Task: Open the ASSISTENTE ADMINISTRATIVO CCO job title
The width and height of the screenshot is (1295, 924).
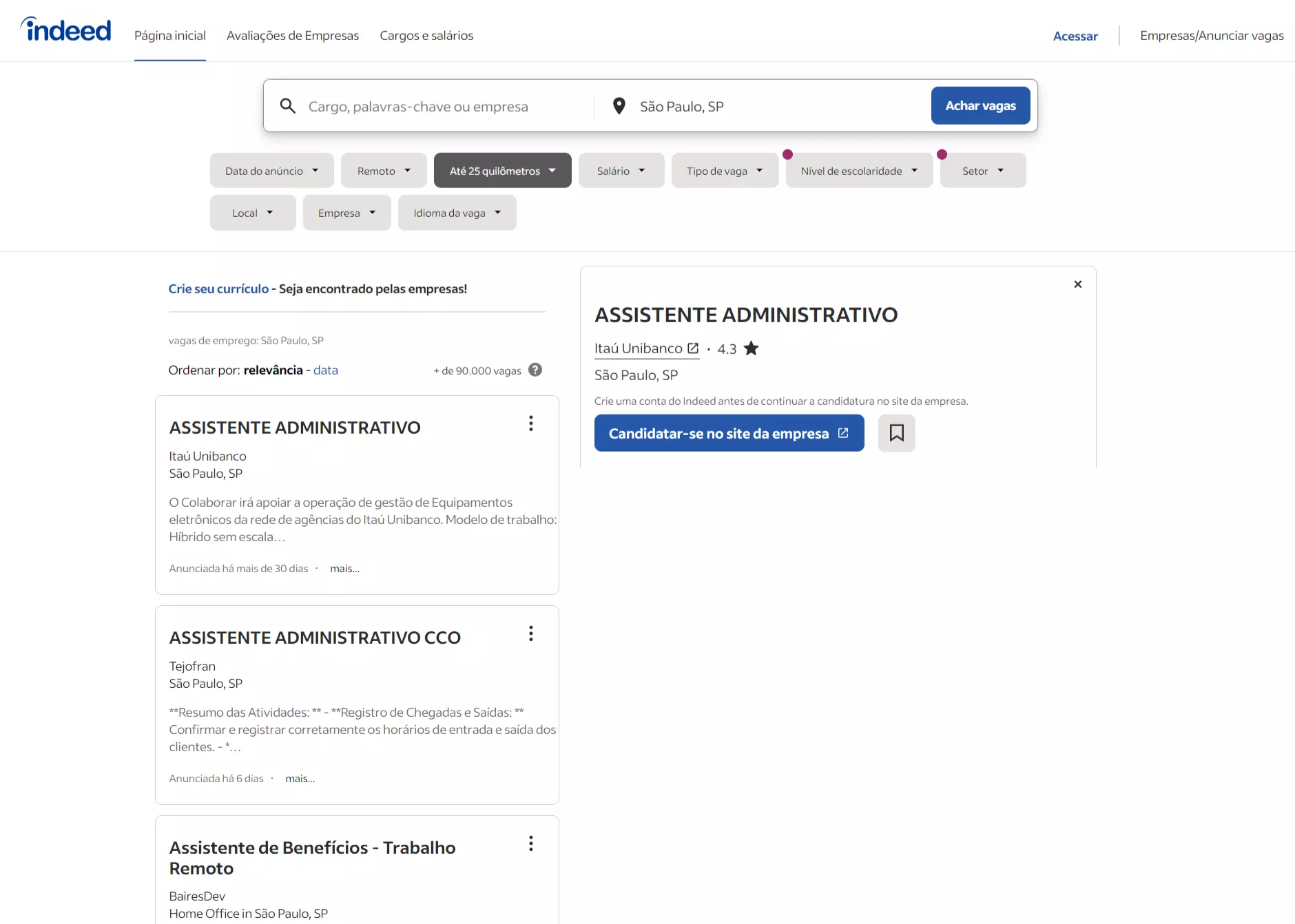Action: pos(315,638)
